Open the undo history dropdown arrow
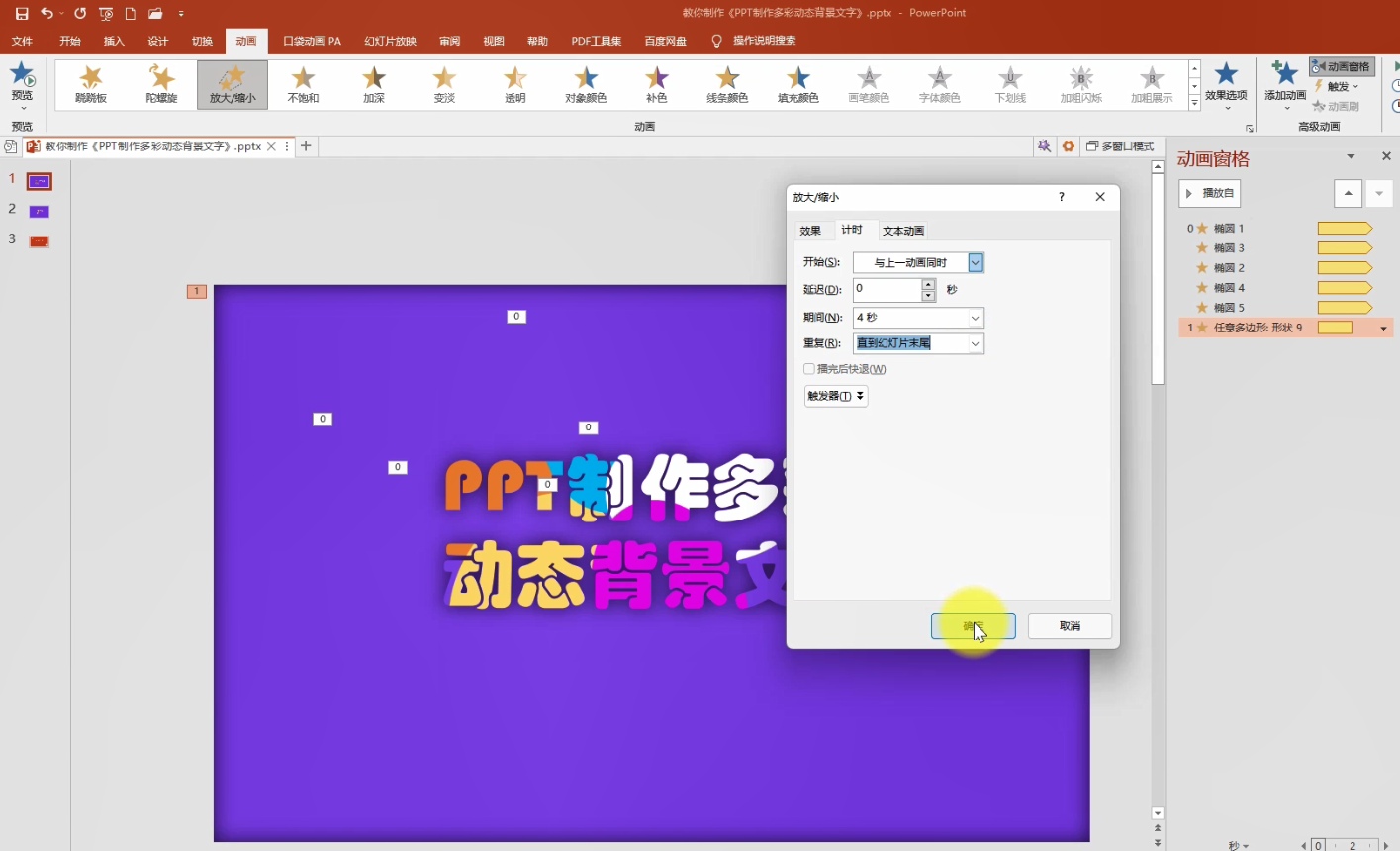Image resolution: width=1400 pixels, height=851 pixels. pos(61,14)
